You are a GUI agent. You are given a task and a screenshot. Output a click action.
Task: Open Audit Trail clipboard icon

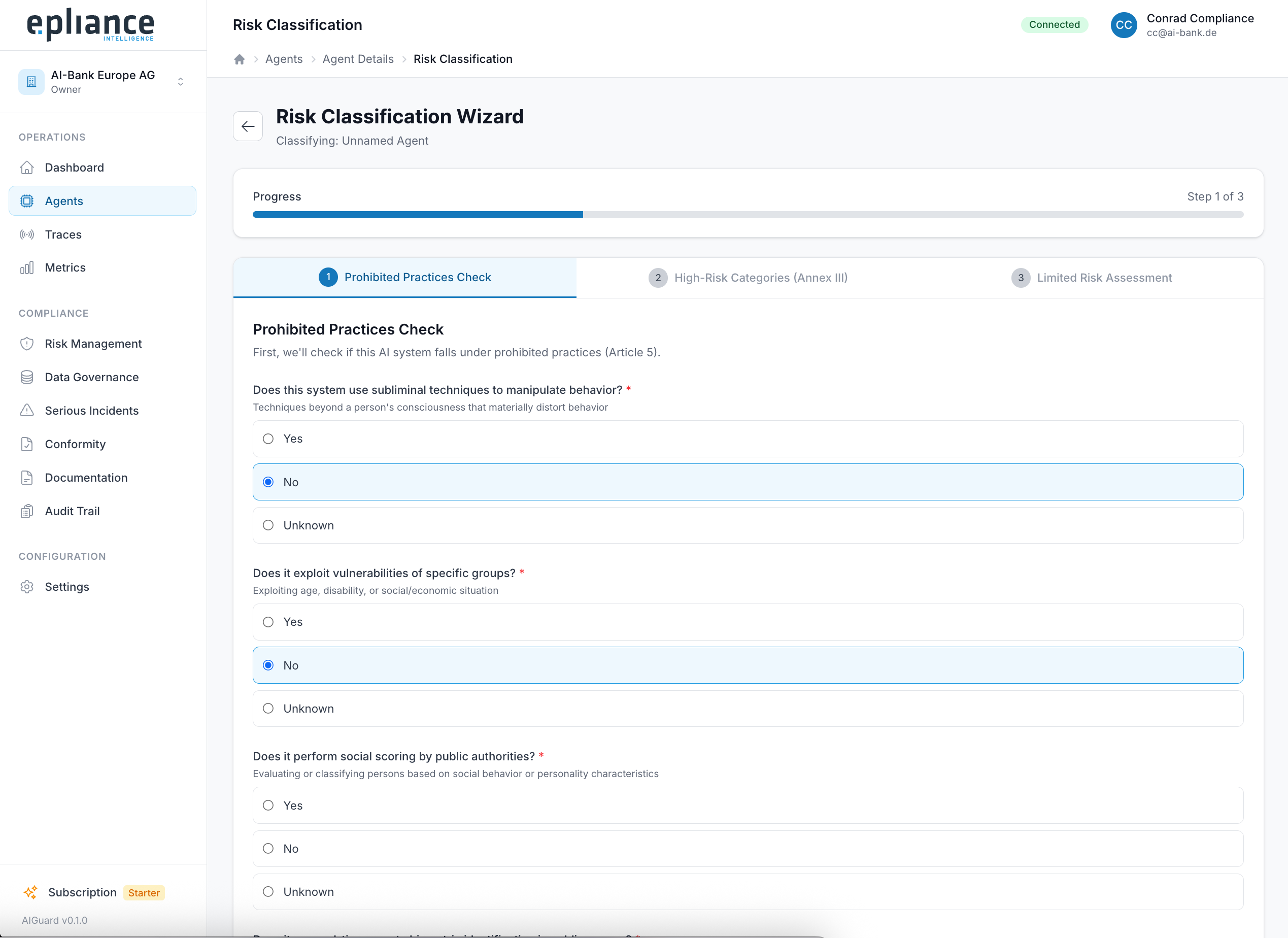pyautogui.click(x=27, y=511)
